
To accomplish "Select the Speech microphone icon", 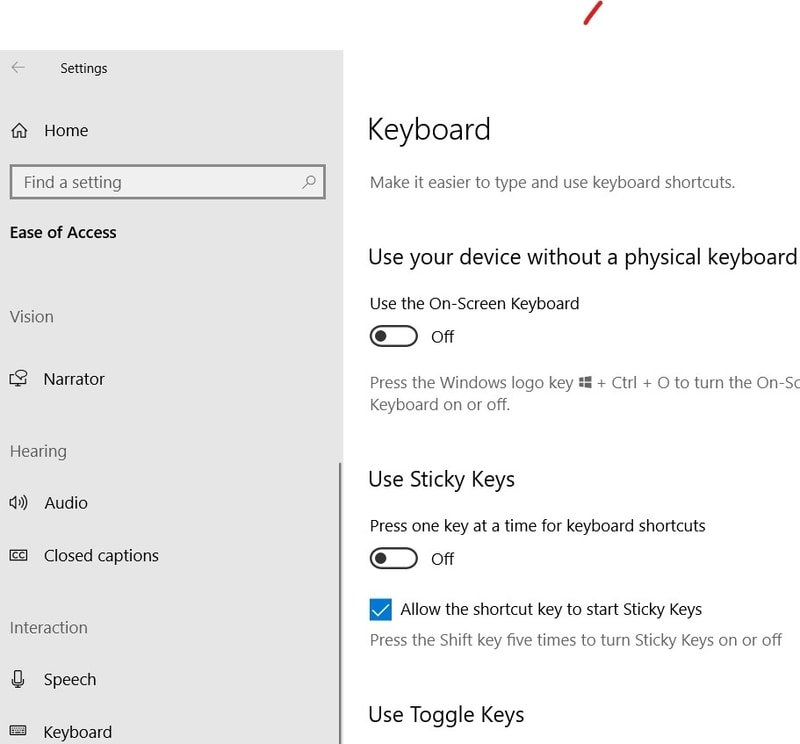I will (x=18, y=679).
